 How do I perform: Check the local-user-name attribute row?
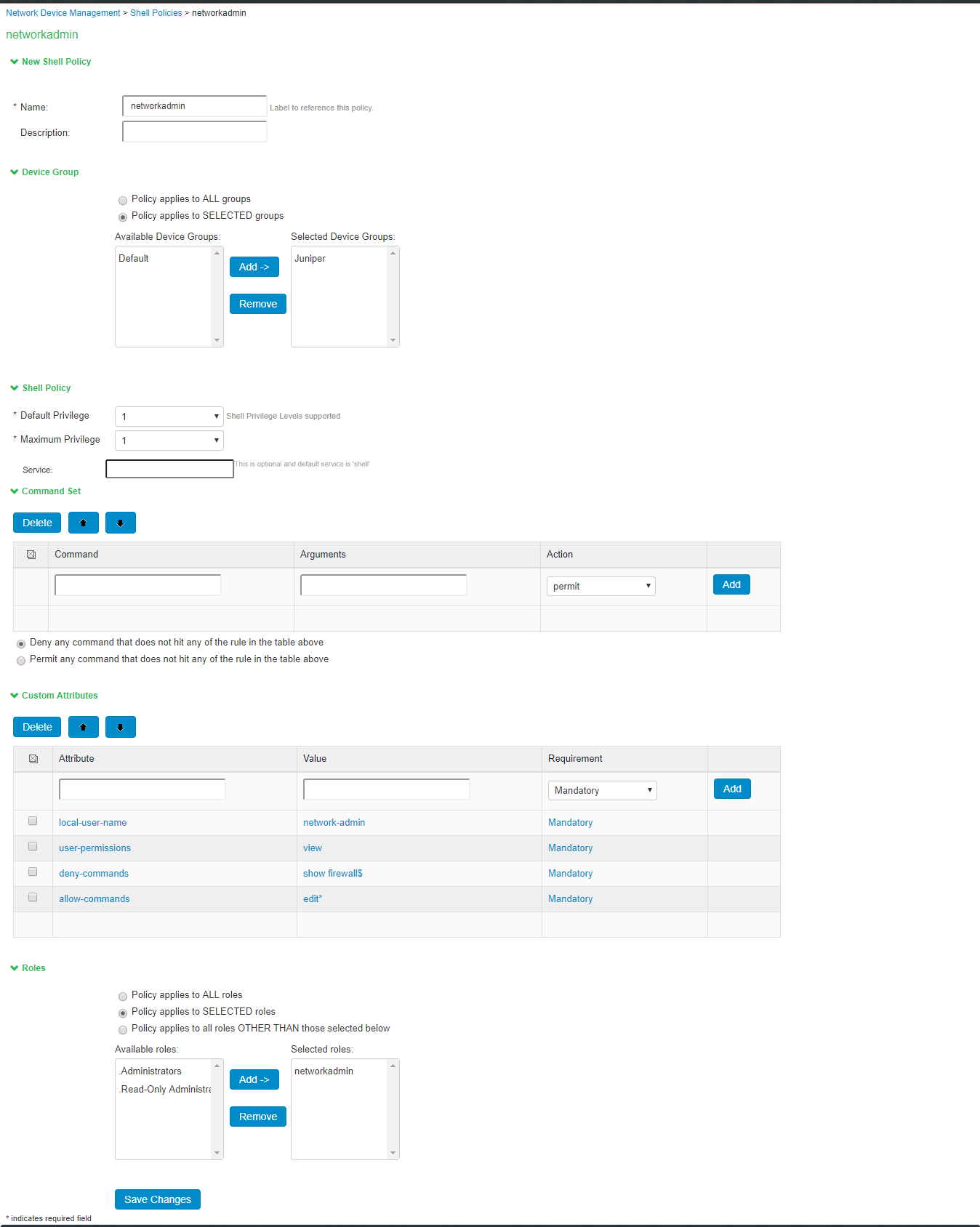33,821
